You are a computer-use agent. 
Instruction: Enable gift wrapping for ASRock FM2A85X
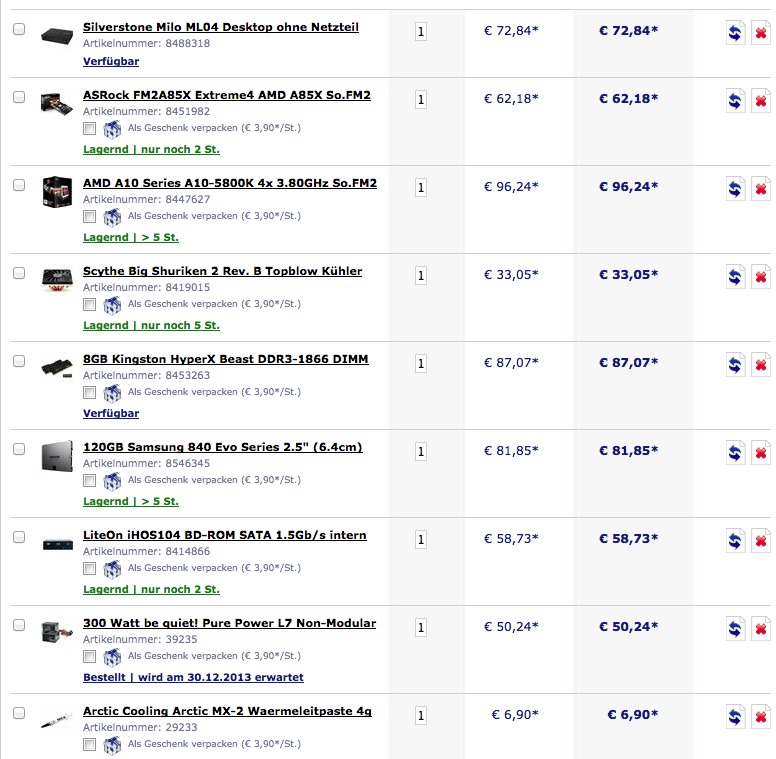[90, 129]
